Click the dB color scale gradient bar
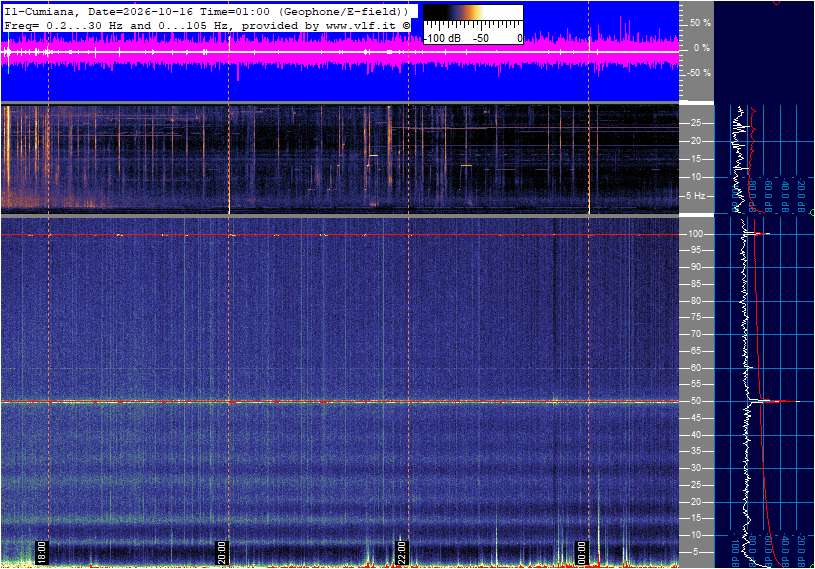Screen dimensions: 815x569 click(473, 13)
